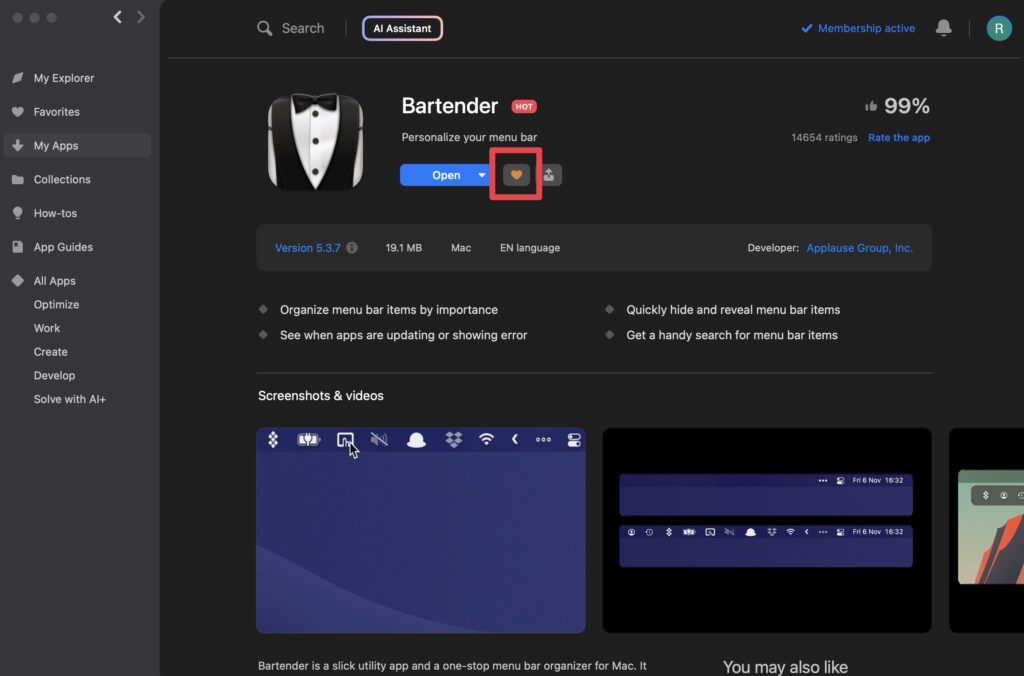This screenshot has width=1024, height=676.
Task: Open the partially visible third screenshot
Action: [986, 530]
